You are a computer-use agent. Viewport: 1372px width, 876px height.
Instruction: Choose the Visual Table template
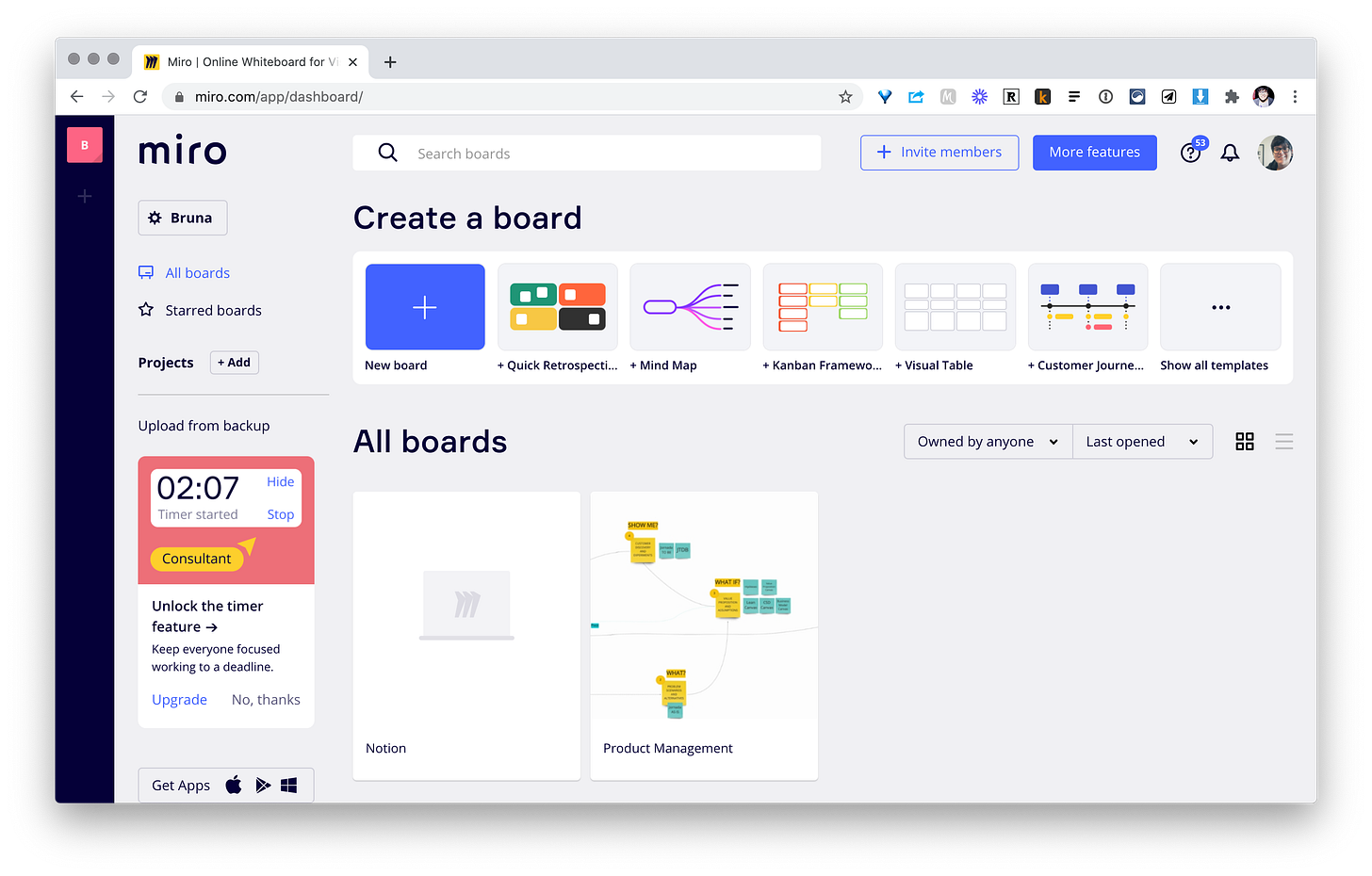[955, 307]
